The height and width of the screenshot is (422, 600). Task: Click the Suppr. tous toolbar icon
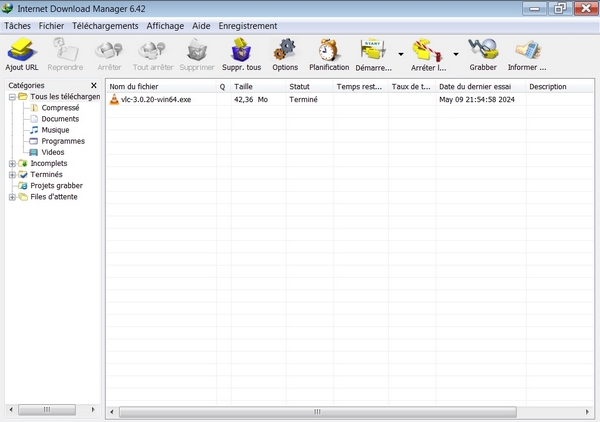click(x=240, y=50)
